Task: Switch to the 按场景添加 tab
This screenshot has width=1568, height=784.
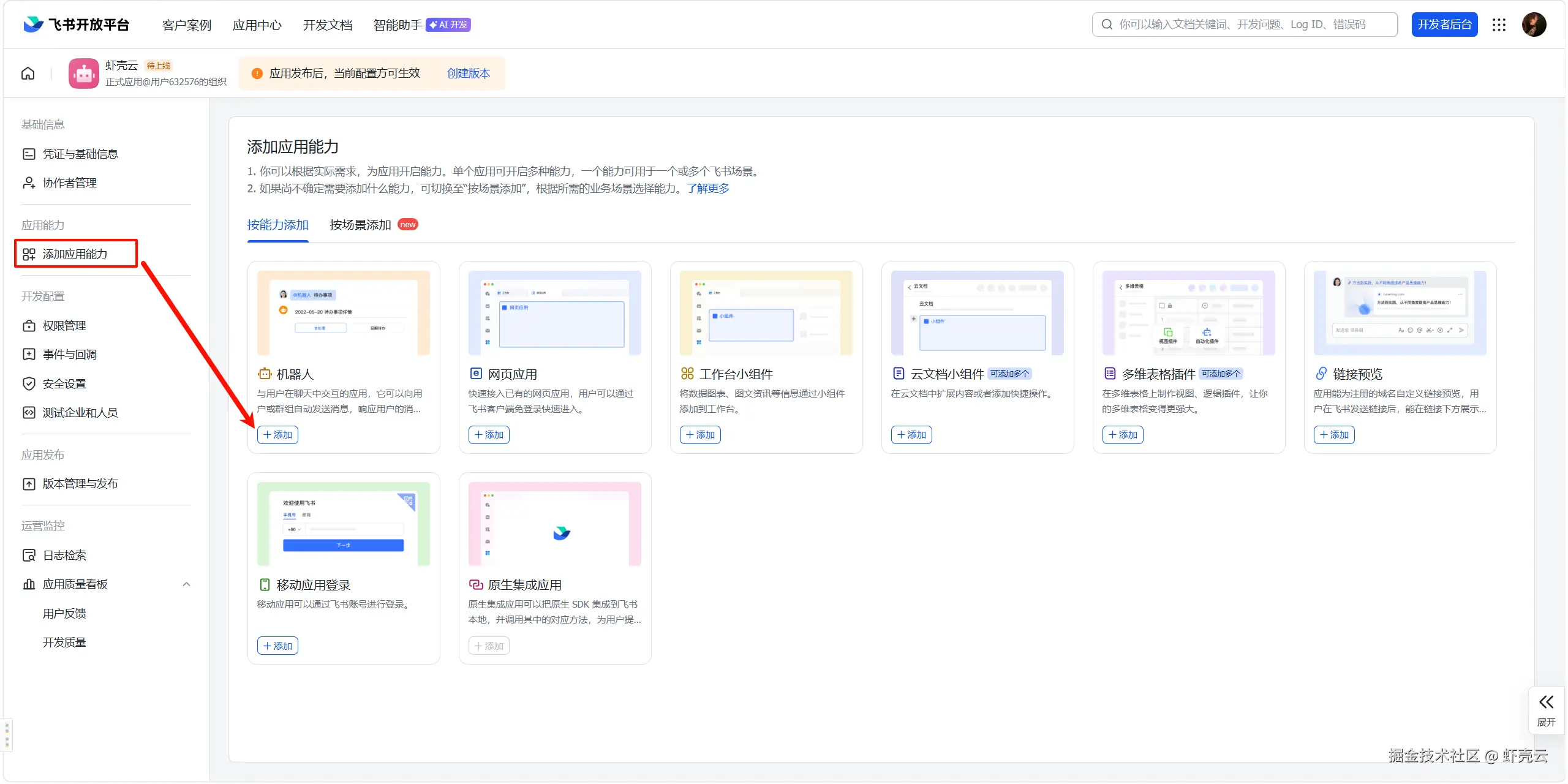Action: pyautogui.click(x=359, y=225)
